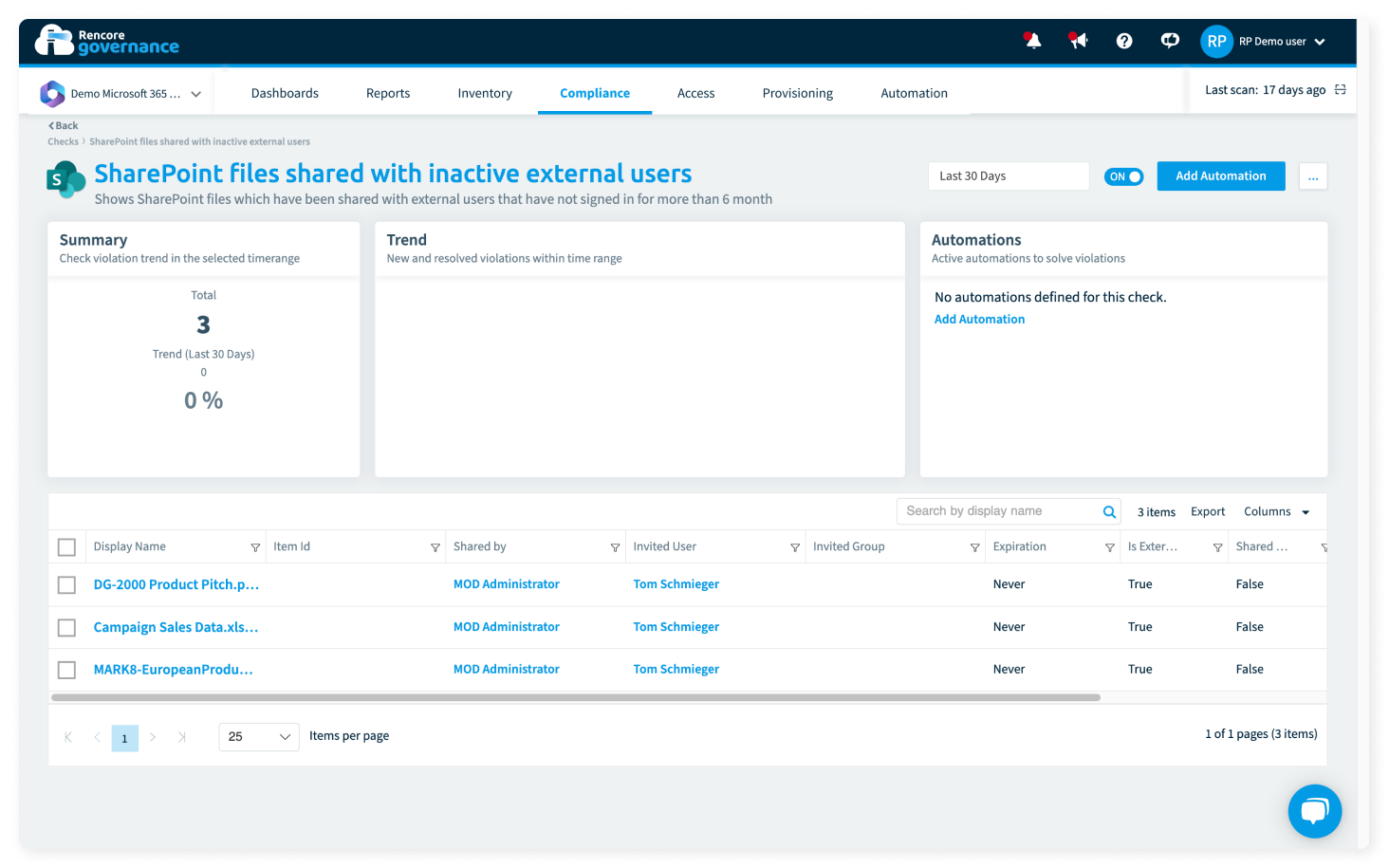Go to the next page arrow
The width and height of the screenshot is (1389, 868).
tap(153, 737)
